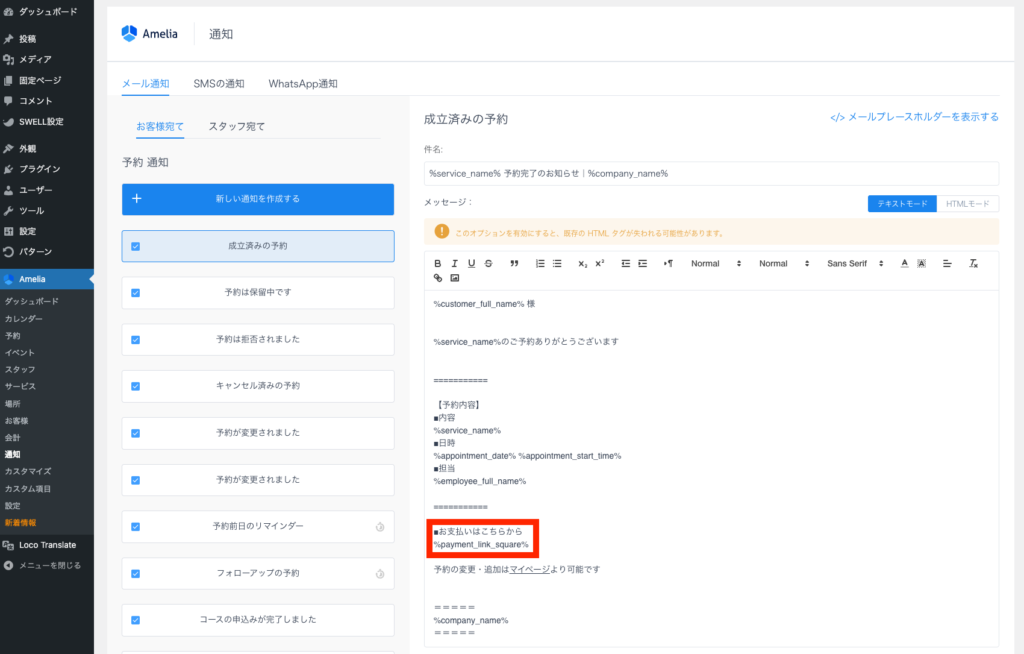Insert an image using the image icon
This screenshot has width=1024, height=654.
tap(455, 278)
